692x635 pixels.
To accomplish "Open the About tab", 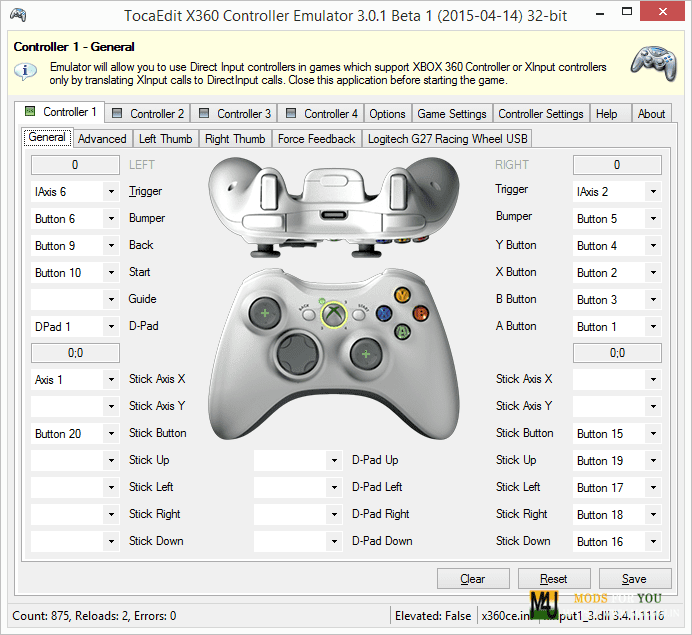I will pyautogui.click(x=651, y=113).
